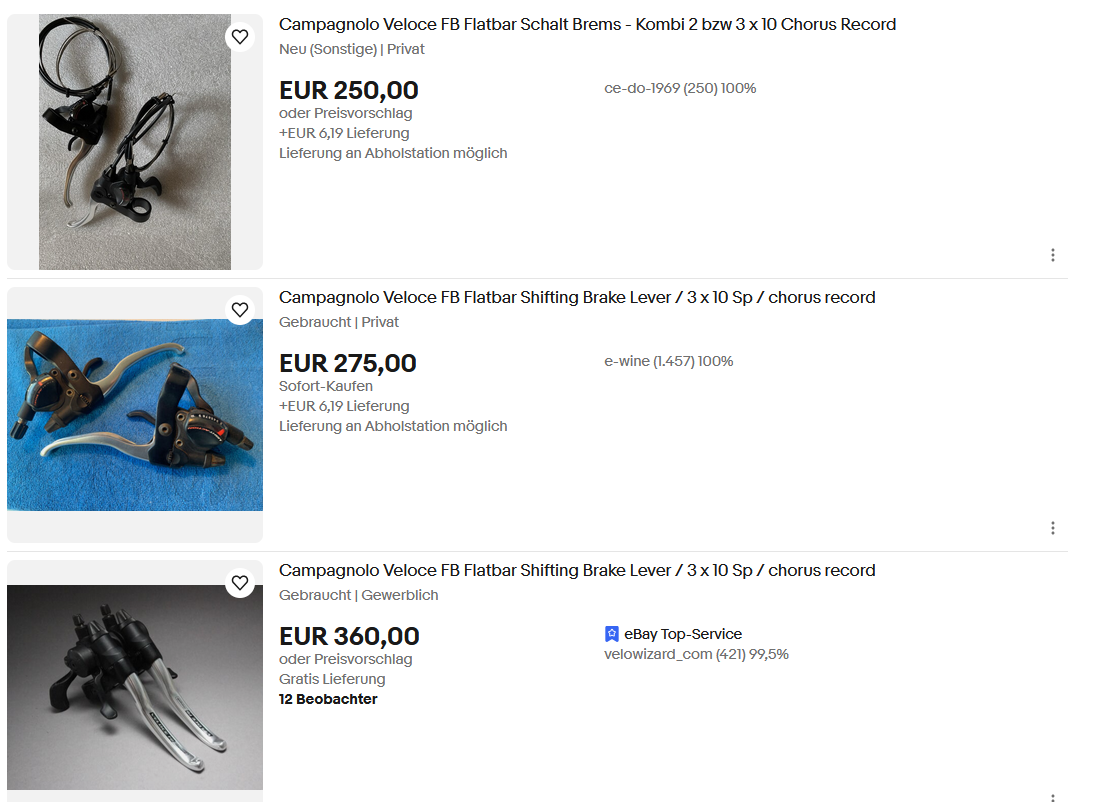The width and height of the screenshot is (1103, 802).
Task: View thumbnail of levers on gray background
Action: point(134,687)
